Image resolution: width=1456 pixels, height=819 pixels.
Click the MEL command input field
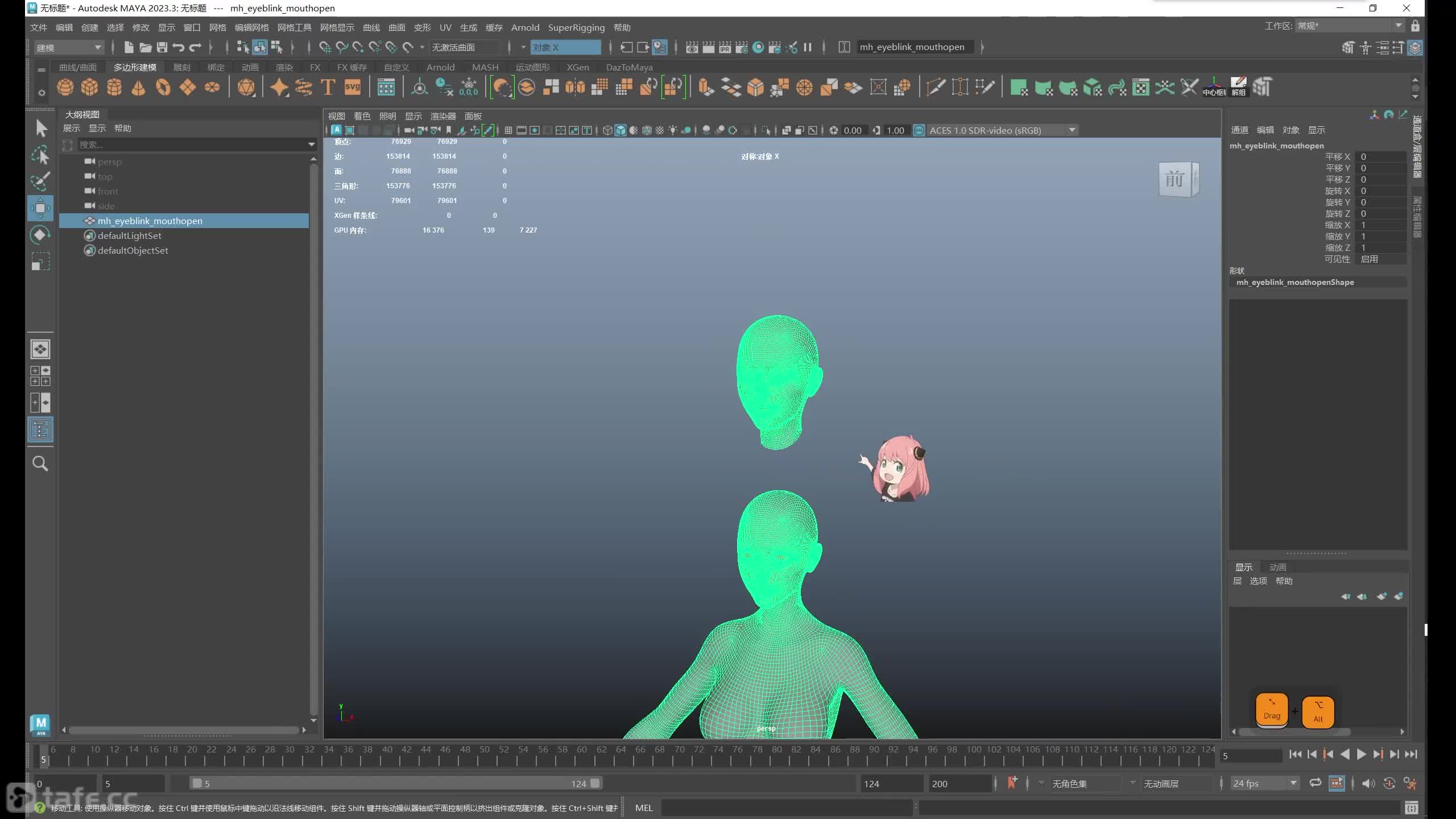[787, 808]
